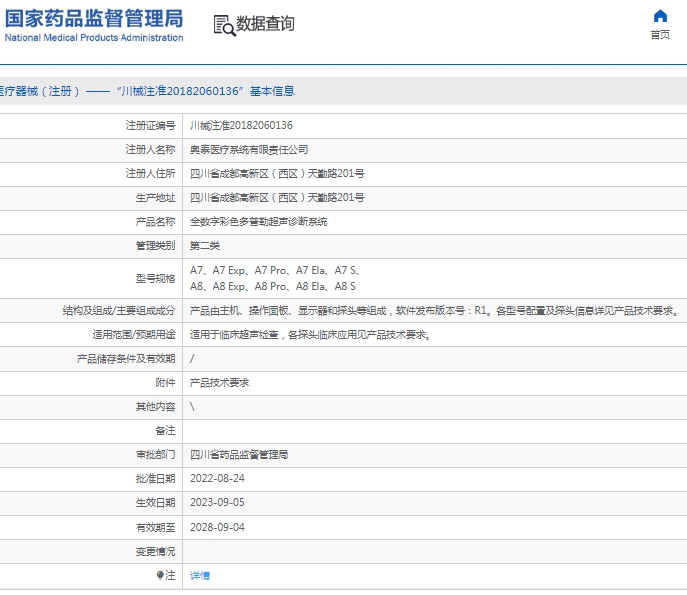Viewport: 687px width, 595px height.
Task: Select registrant name 奥泰医疗系统有限责任公司
Action: (249, 150)
